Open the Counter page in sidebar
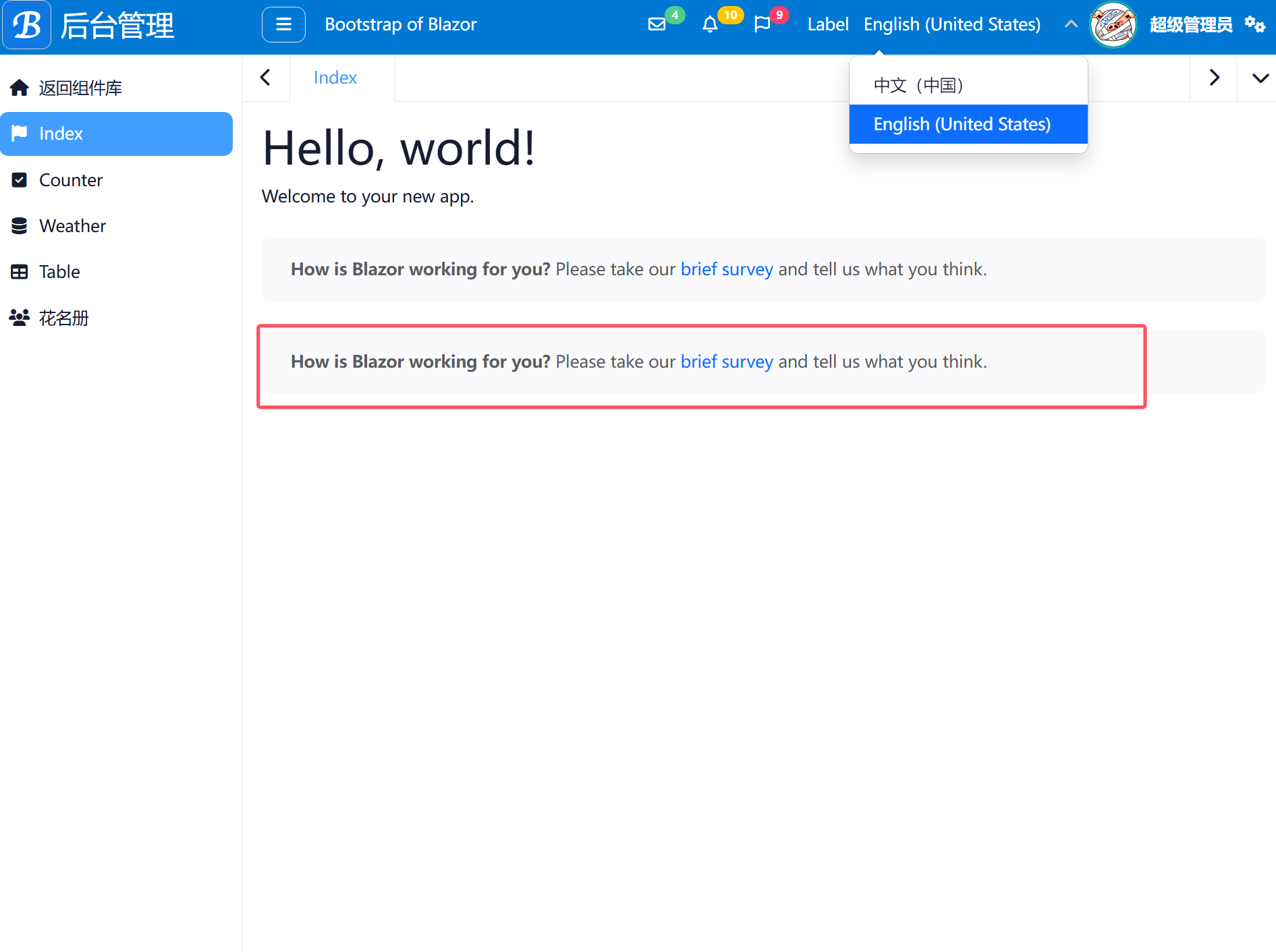The image size is (1276, 952). 71,180
